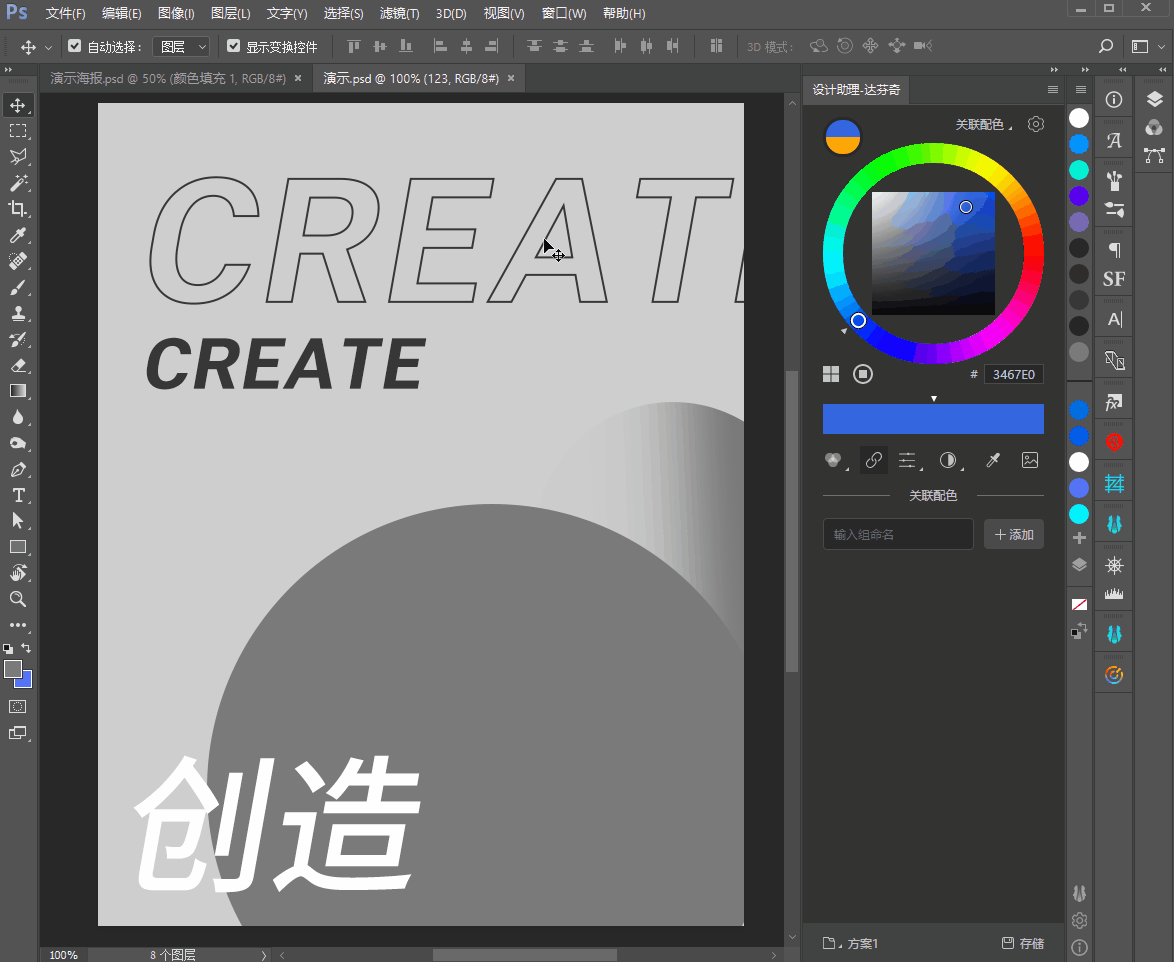1174x962 pixels.
Task: Open the 窗口(W) menu
Action: point(564,13)
